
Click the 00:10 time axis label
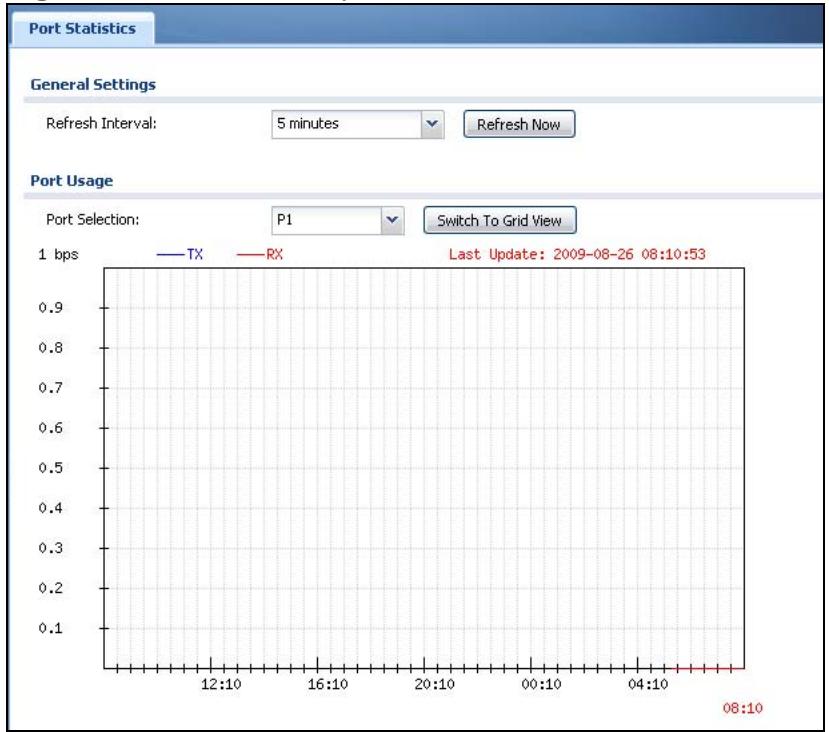pos(541,684)
